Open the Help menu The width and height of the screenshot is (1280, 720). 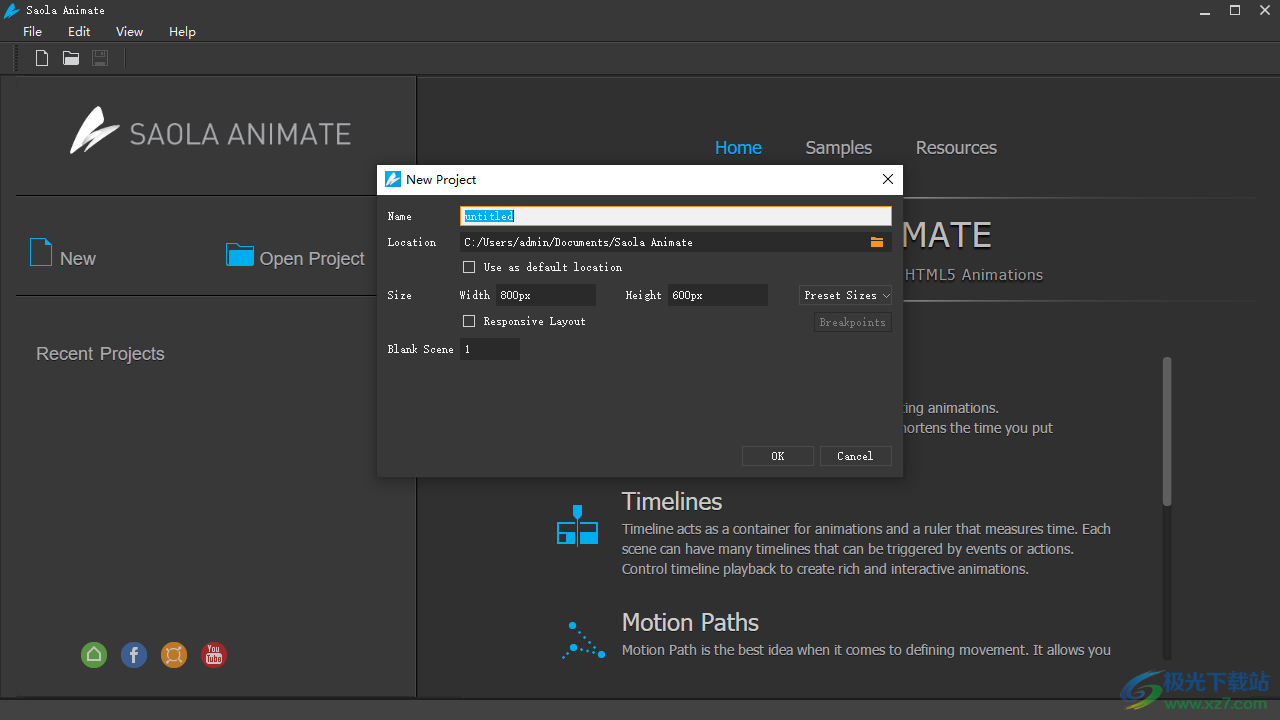tap(182, 31)
